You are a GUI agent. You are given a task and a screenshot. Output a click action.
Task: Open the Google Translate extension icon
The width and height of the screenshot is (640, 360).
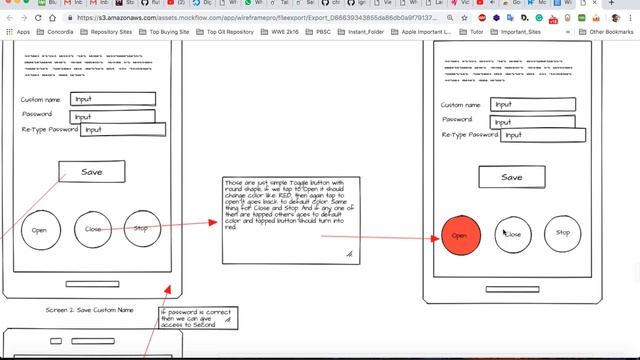point(510,18)
